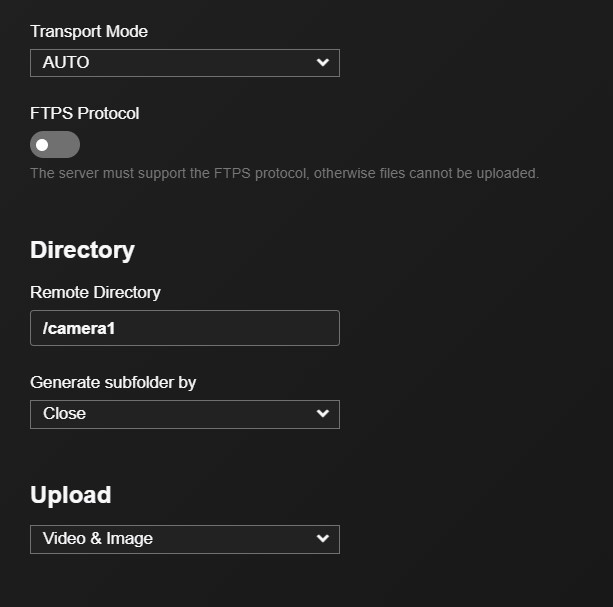Click the Transport Mode label
Screen dimensions: 613x607
click(89, 32)
